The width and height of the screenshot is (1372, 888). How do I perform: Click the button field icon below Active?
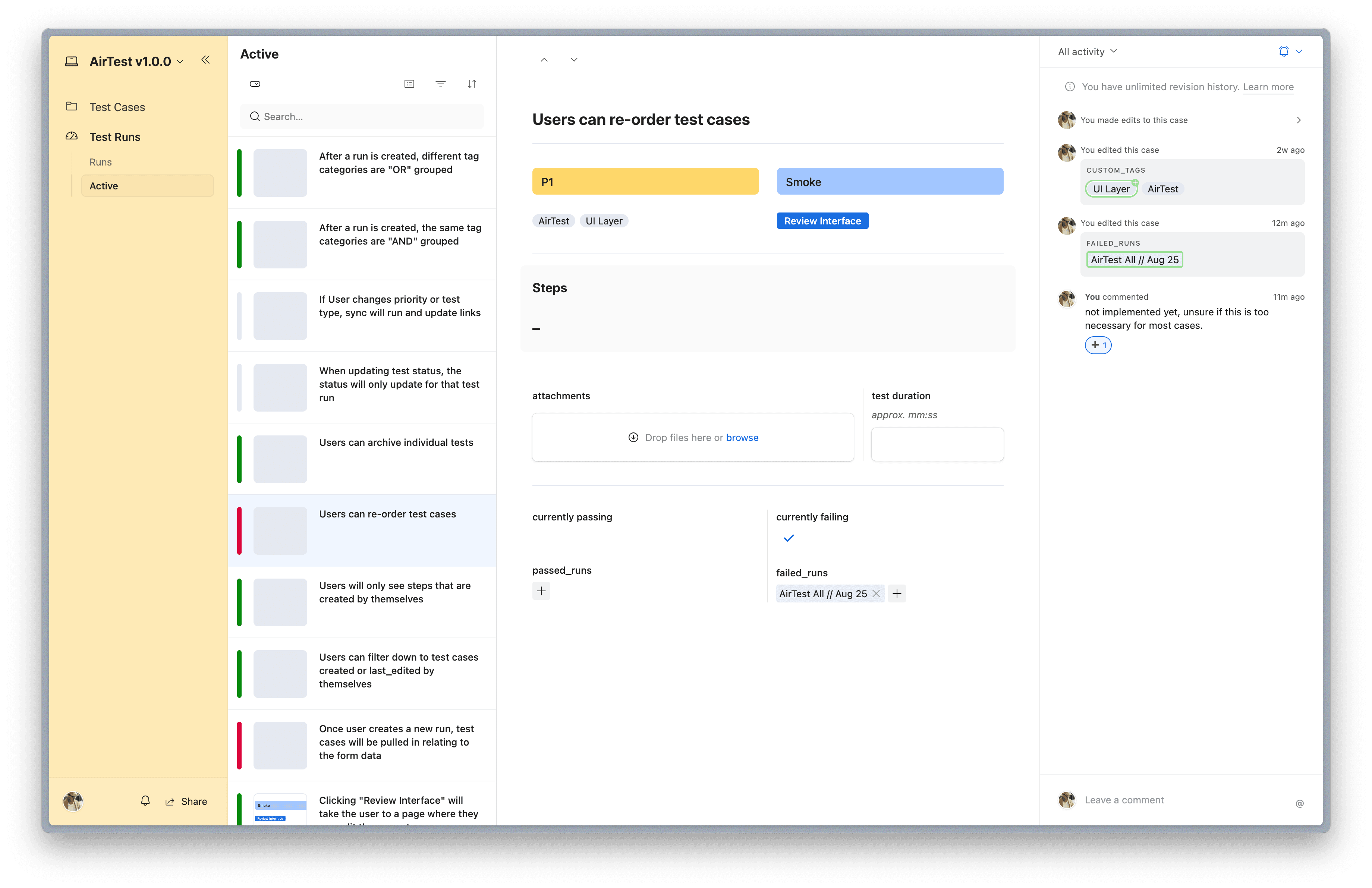coord(255,84)
